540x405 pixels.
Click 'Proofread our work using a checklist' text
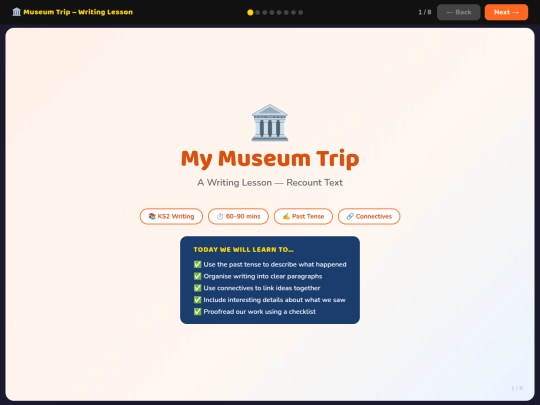[259, 311]
